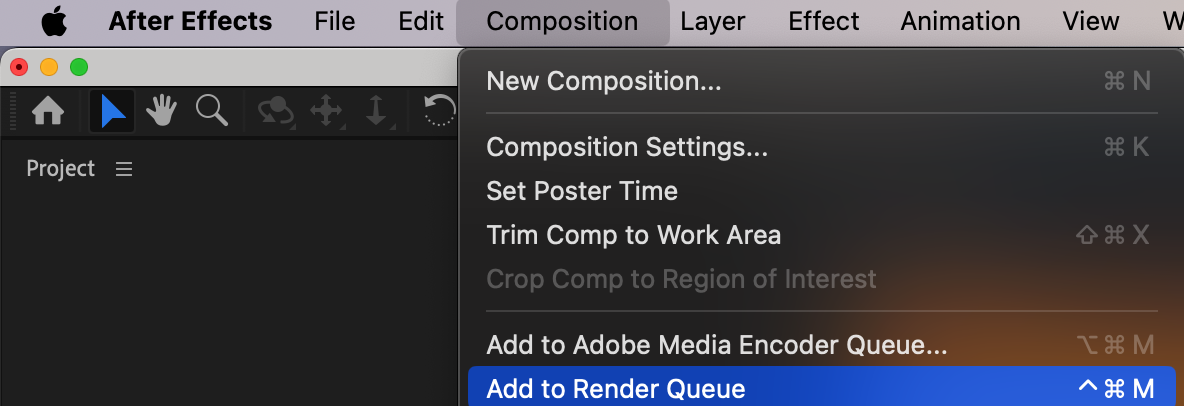
Task: Select the Rotation tool
Action: 440,111
